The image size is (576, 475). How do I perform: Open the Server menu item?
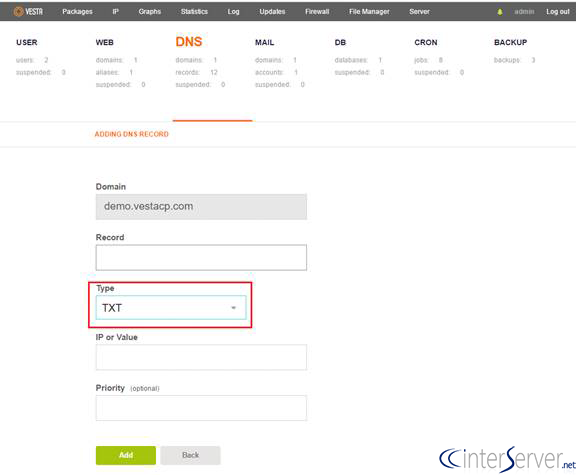419,11
